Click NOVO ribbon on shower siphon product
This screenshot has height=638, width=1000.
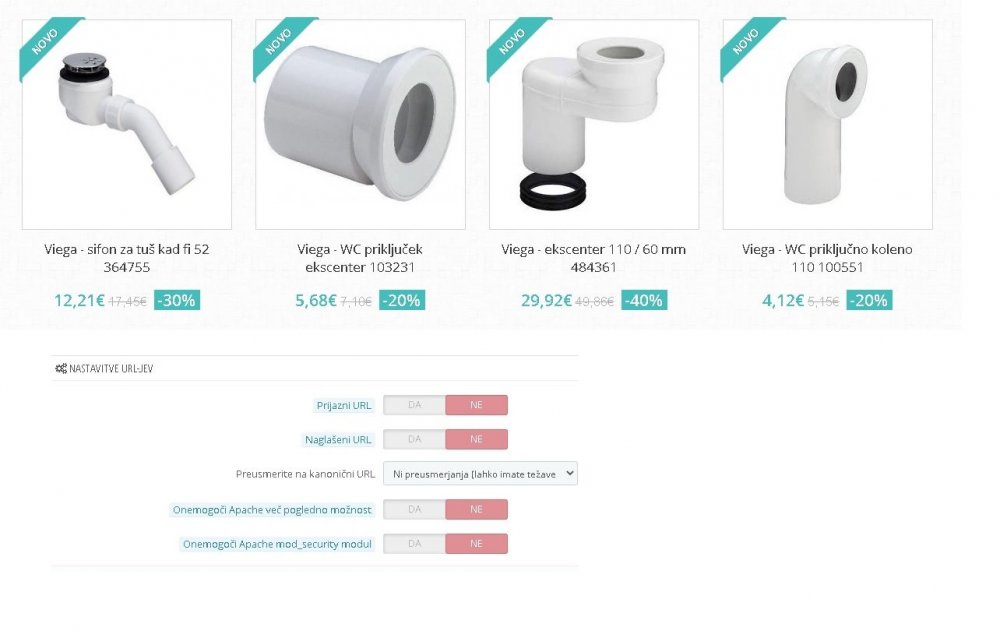(x=46, y=41)
